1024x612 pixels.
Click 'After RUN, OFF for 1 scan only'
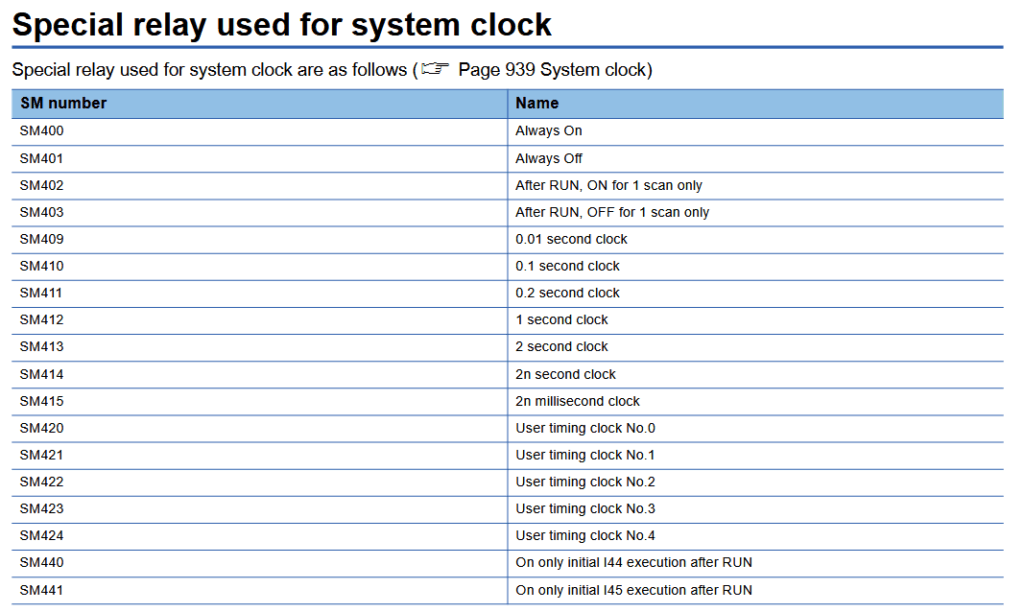pyautogui.click(x=612, y=212)
